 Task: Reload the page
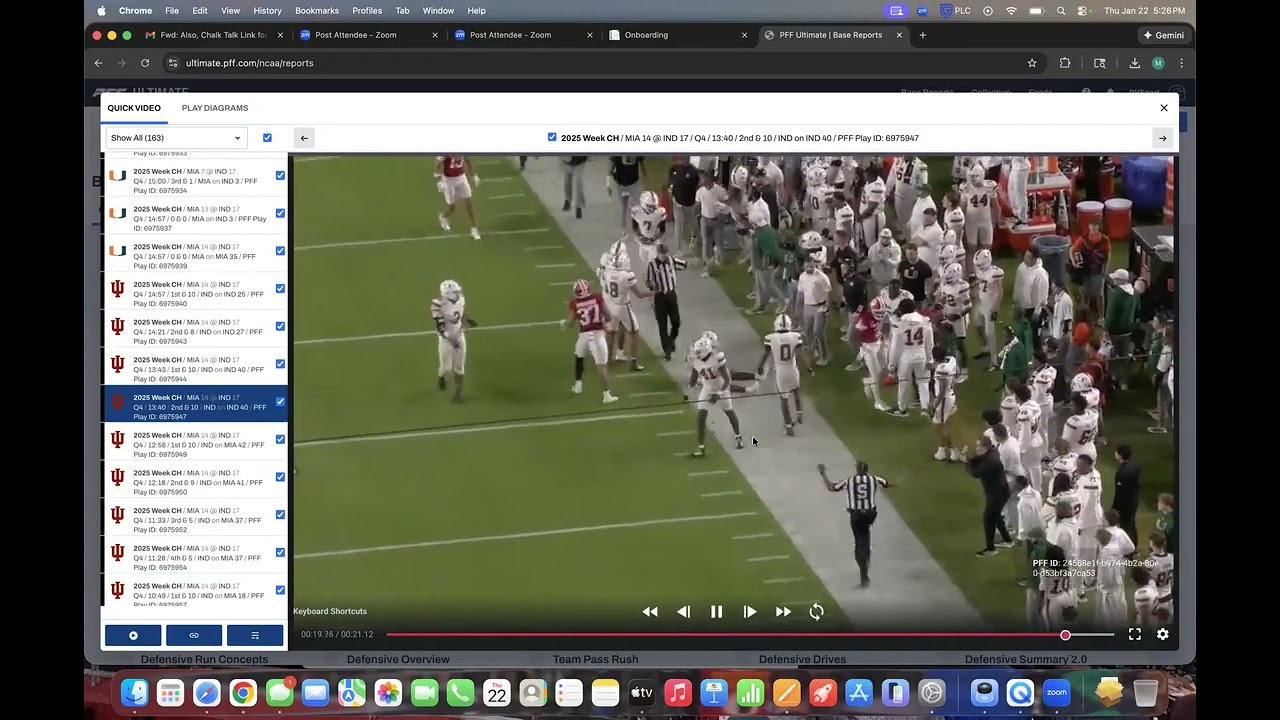click(145, 63)
